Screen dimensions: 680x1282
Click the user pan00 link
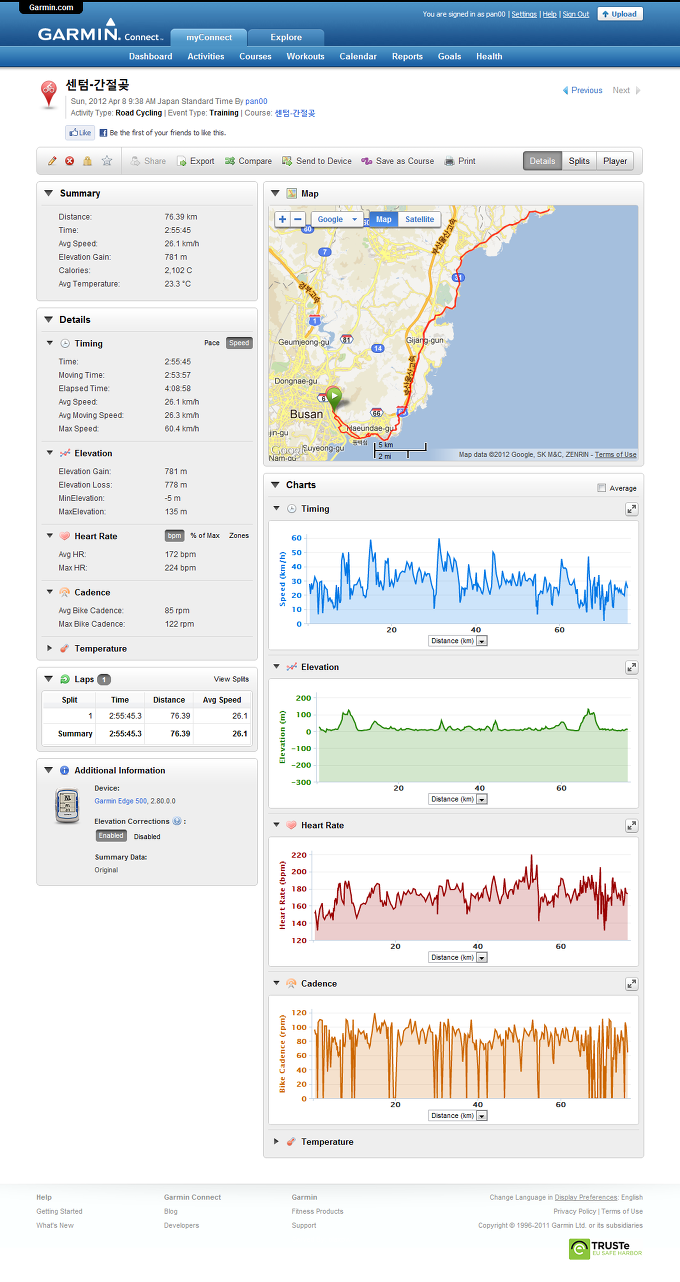[x=256, y=101]
